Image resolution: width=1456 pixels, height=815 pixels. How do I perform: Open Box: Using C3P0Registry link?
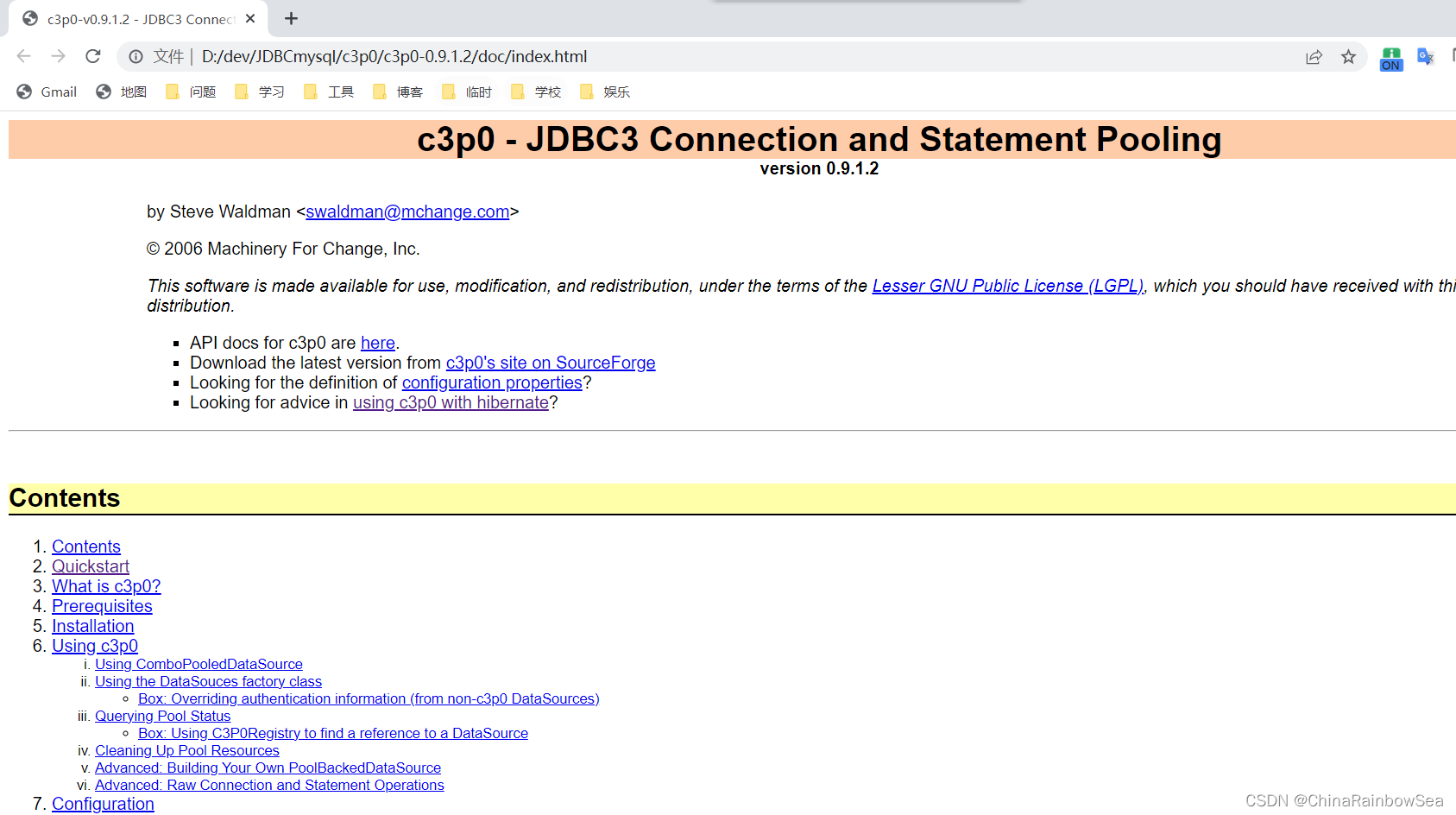click(333, 733)
